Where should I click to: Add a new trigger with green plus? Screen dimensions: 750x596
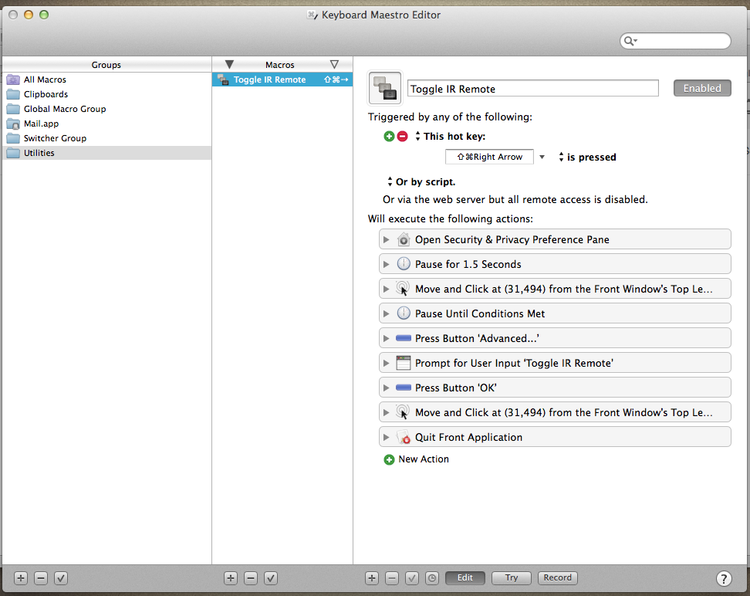tap(389, 136)
